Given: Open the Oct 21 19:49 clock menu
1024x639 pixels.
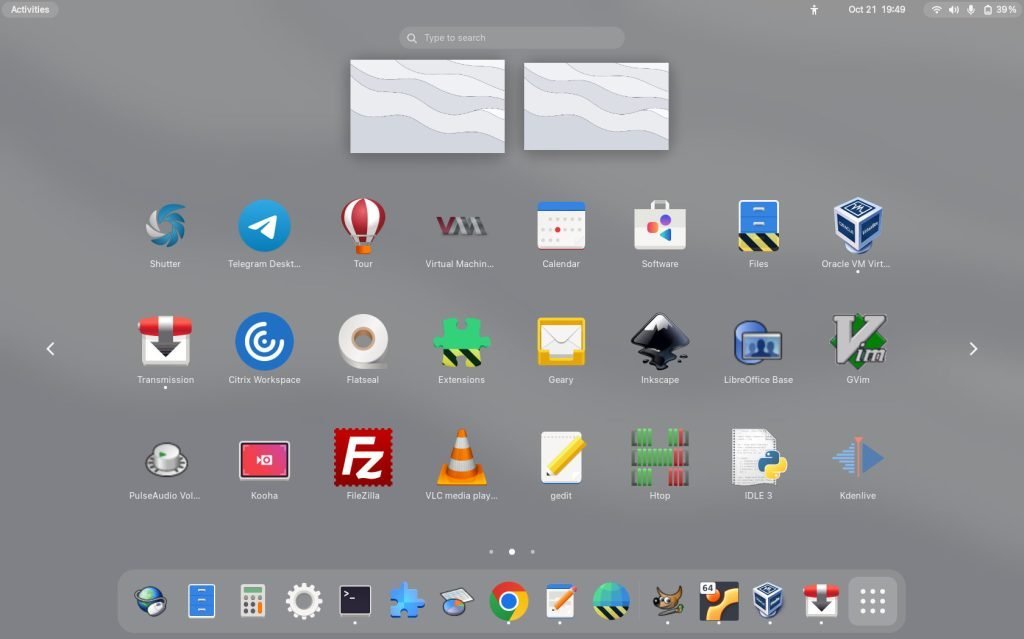Looking at the screenshot, I should click(x=876, y=10).
